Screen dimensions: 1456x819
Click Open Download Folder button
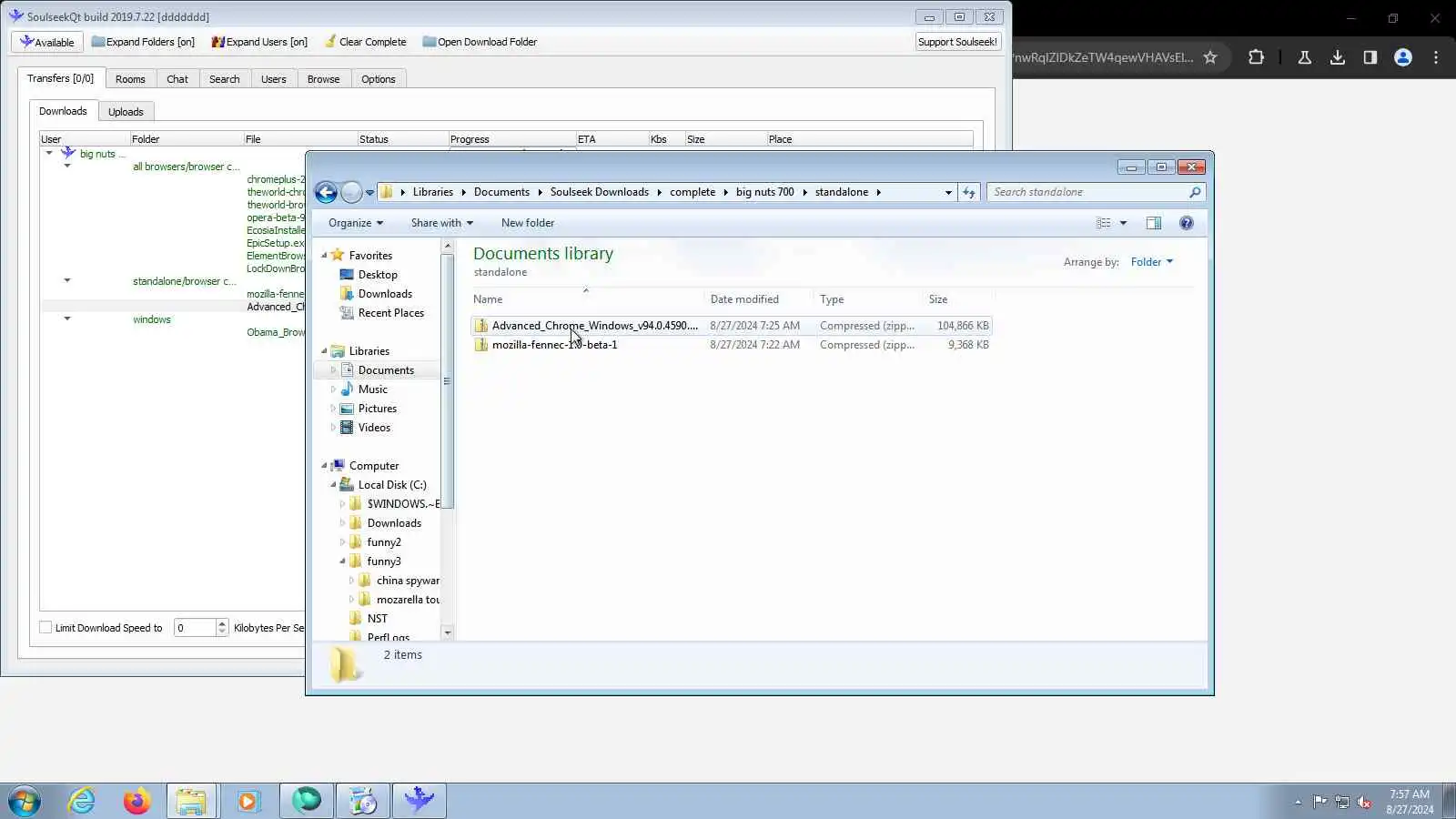(480, 42)
